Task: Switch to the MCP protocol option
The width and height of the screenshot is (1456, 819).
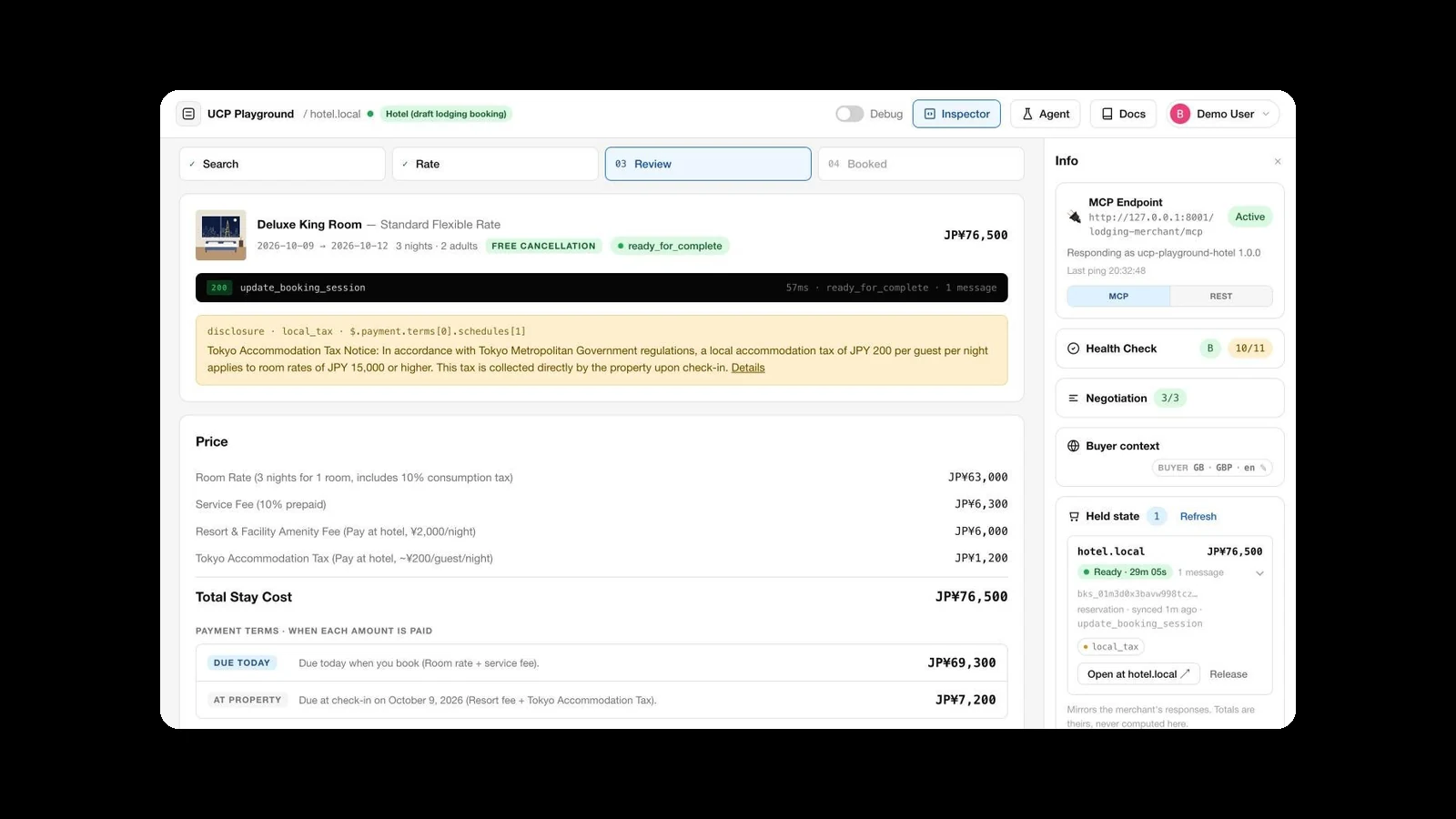Action: [1118, 296]
